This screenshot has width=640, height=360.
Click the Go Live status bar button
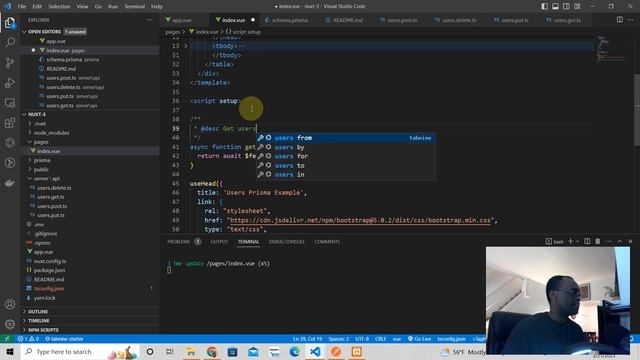coord(419,339)
